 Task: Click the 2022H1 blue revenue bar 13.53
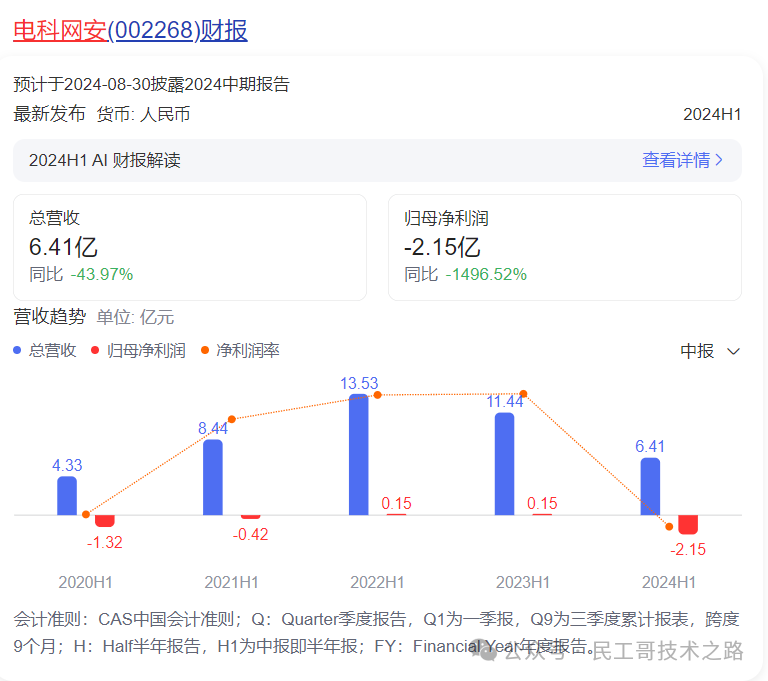click(x=359, y=455)
